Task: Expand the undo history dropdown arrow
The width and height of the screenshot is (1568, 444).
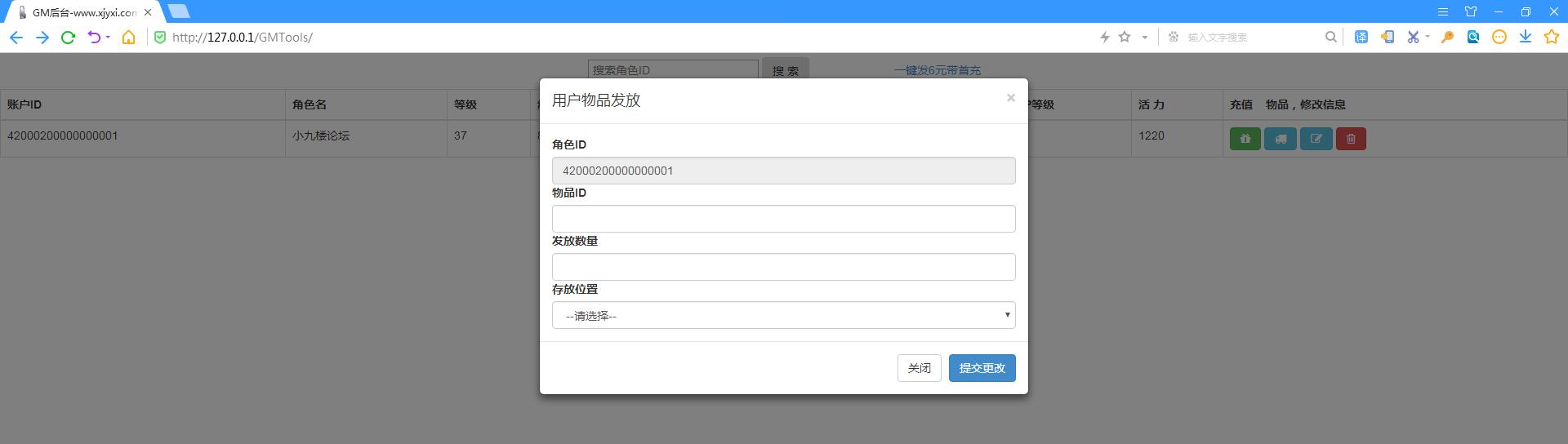Action: (x=108, y=37)
